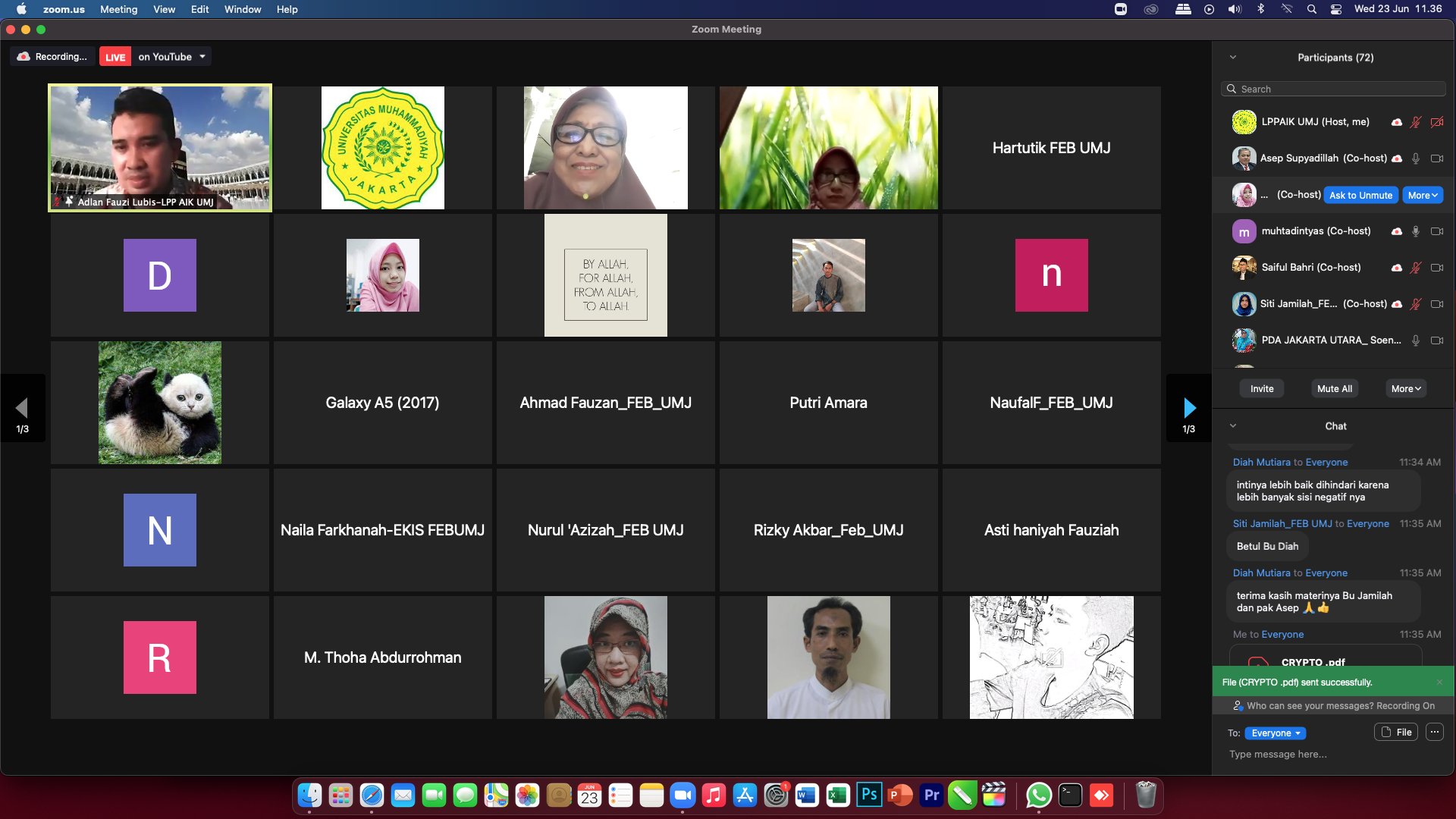Open PowerPoint from the dock
Screen dimensions: 1456x819
[900, 795]
